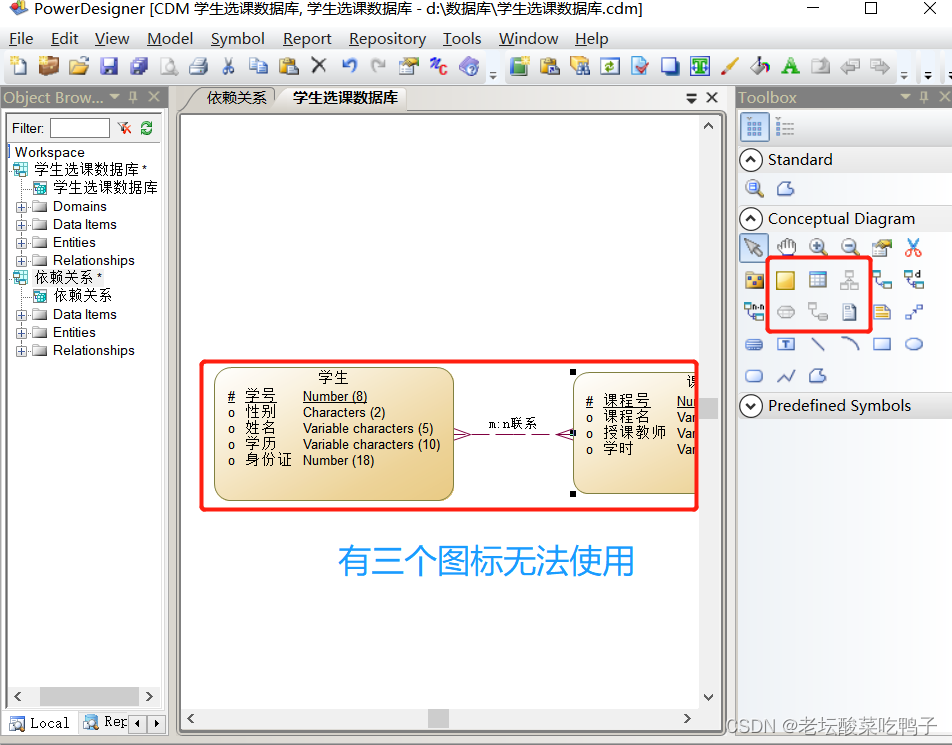
Task: Open the Object Browser dropdown arrow
Action: pos(115,97)
